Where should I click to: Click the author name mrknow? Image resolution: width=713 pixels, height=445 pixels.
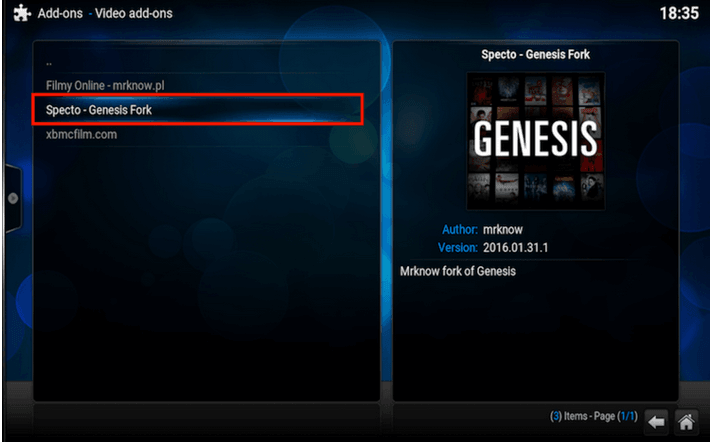click(x=503, y=230)
